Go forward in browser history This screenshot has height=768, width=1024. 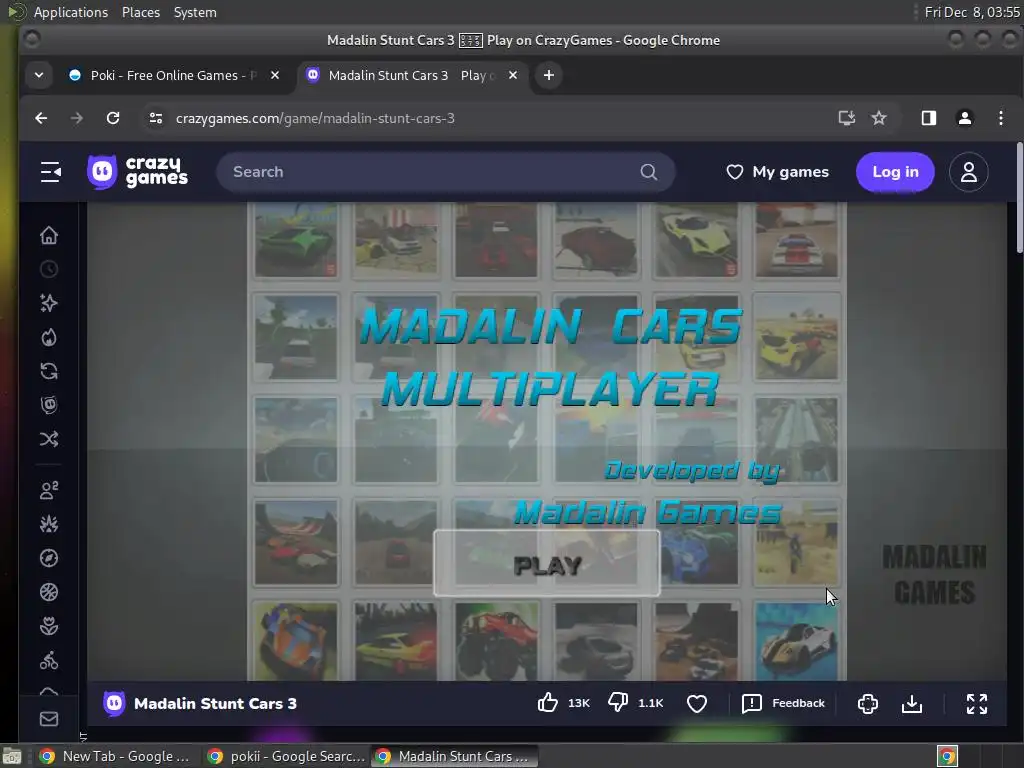tap(77, 118)
